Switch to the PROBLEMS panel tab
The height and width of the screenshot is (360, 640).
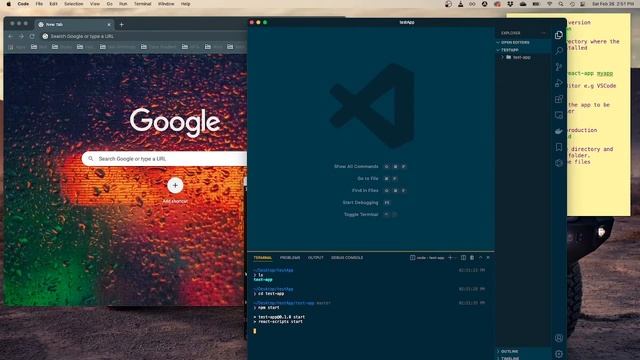[x=290, y=258]
